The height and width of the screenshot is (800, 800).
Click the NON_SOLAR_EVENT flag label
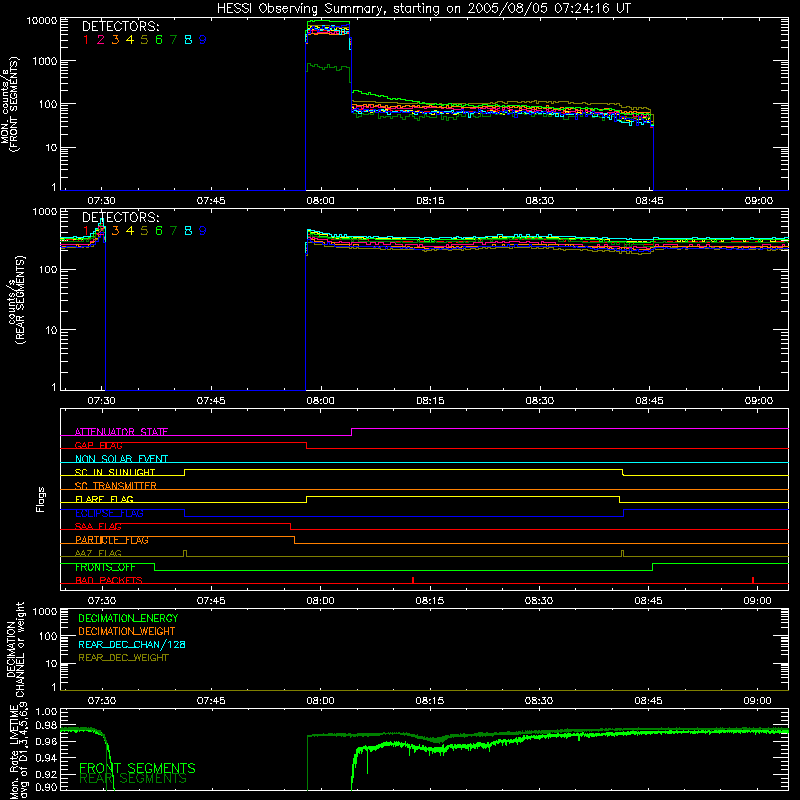121,459
